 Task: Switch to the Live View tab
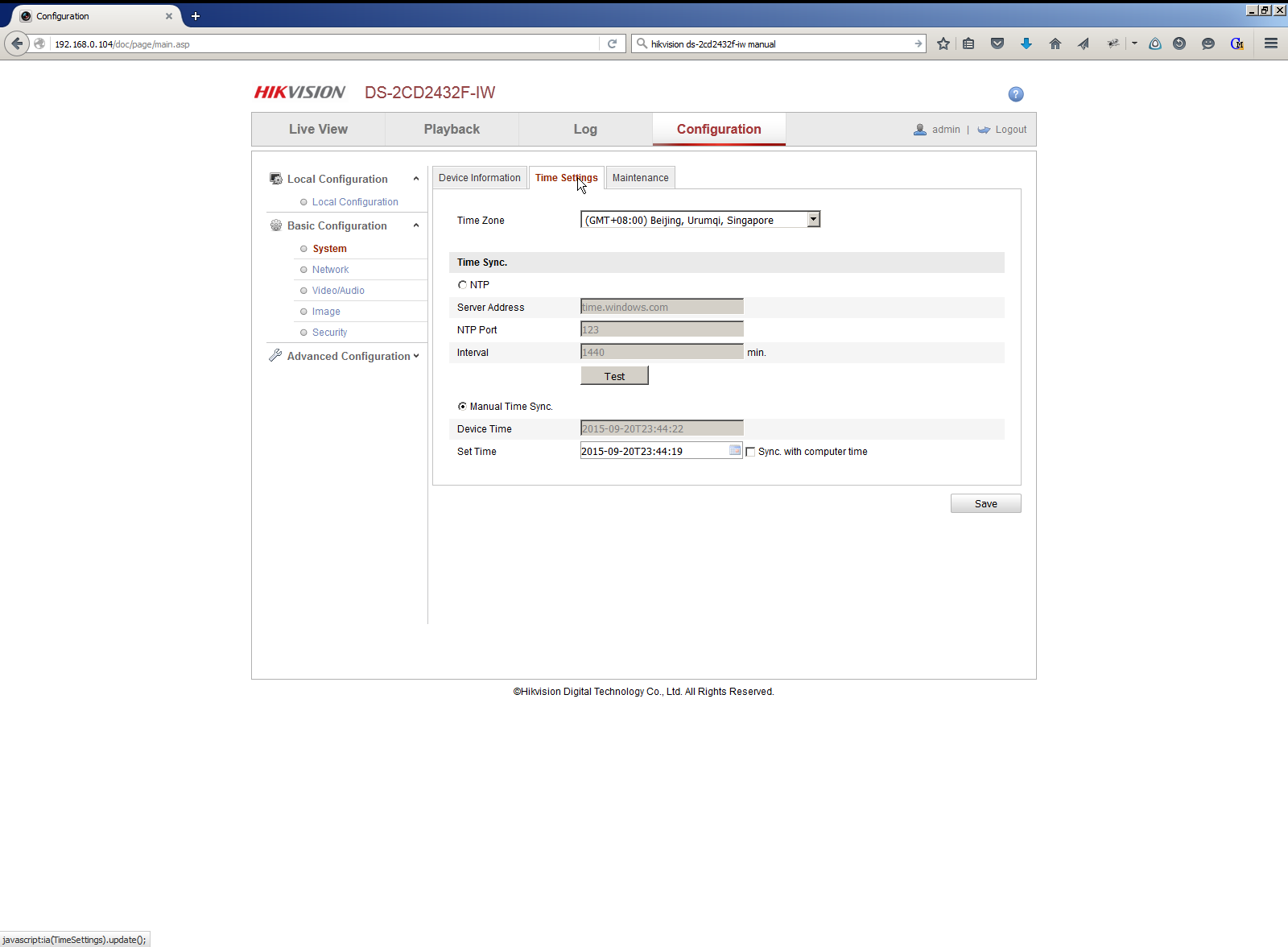(318, 129)
